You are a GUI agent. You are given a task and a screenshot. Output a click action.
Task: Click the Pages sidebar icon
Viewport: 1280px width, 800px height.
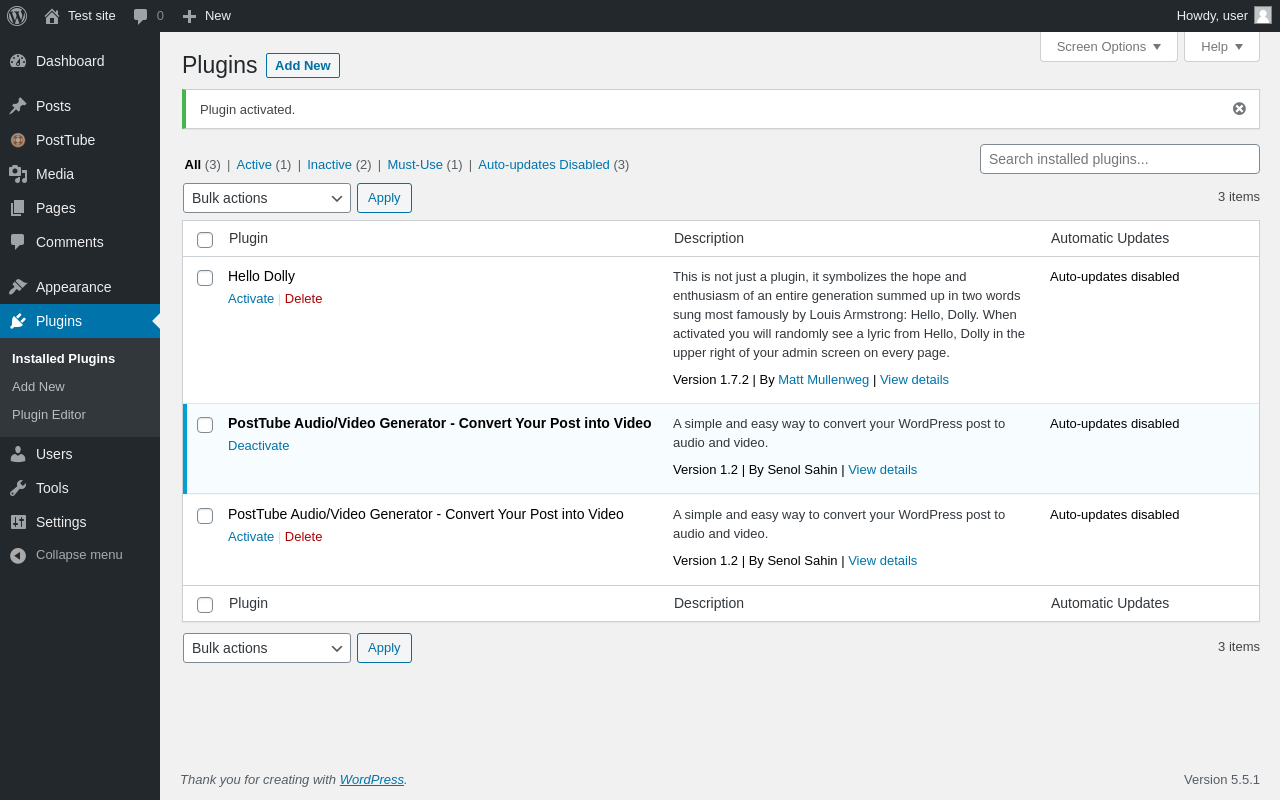18,208
